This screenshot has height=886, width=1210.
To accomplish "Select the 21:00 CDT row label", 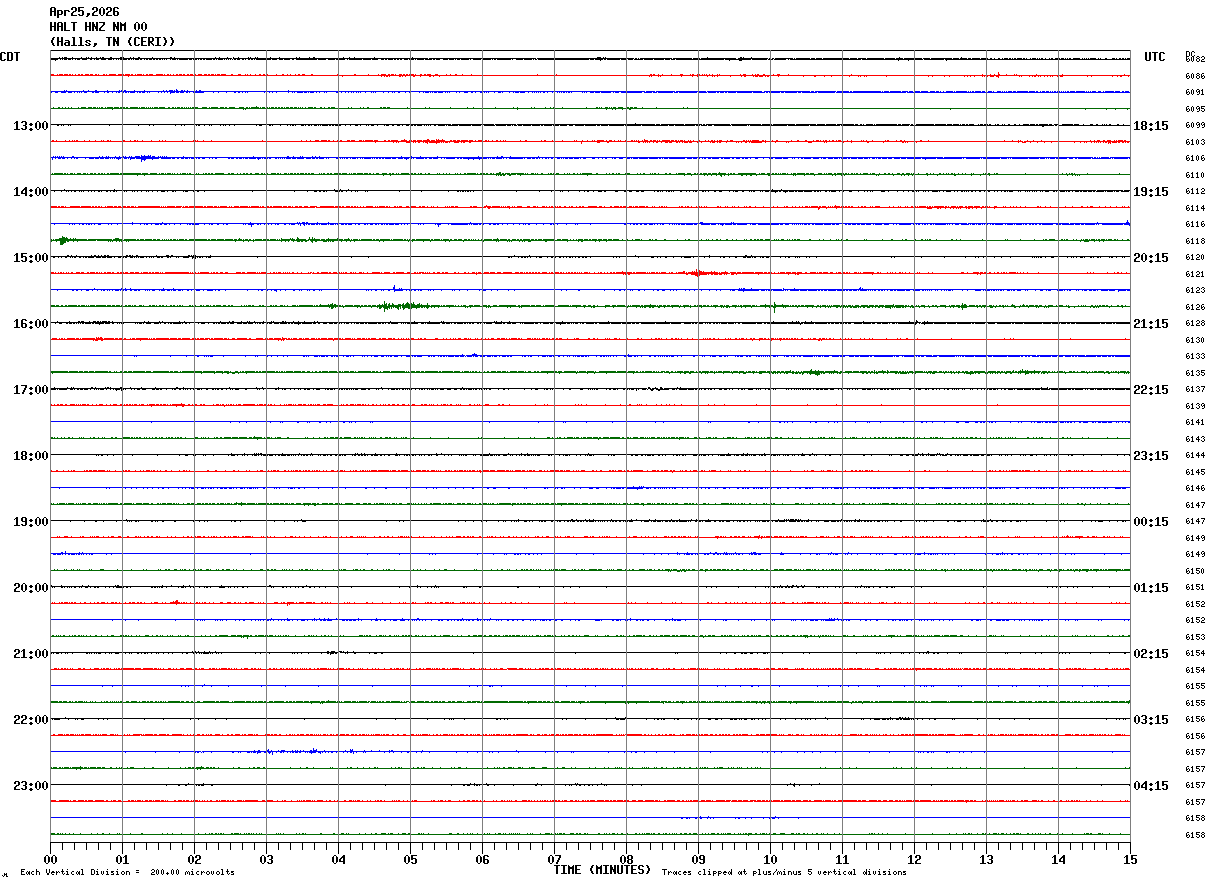I will pyautogui.click(x=31, y=654).
